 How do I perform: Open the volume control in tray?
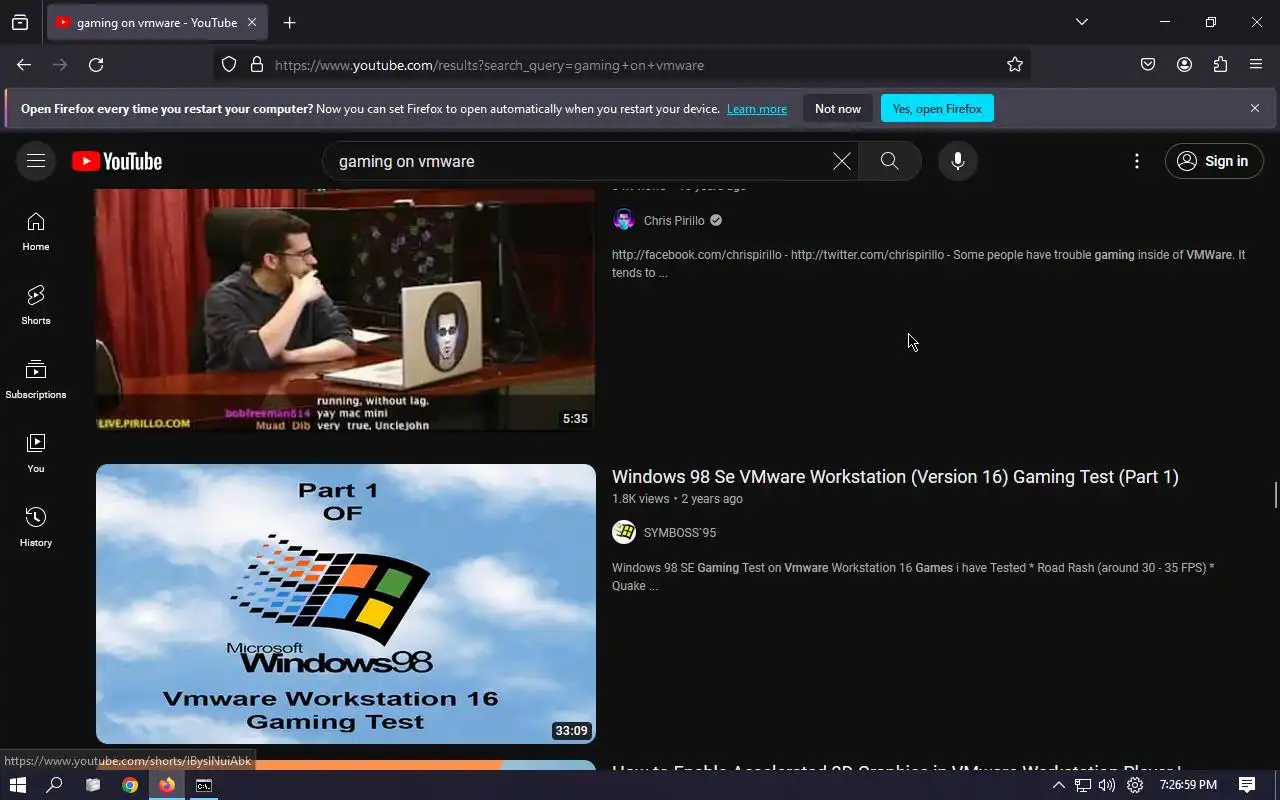point(1107,785)
